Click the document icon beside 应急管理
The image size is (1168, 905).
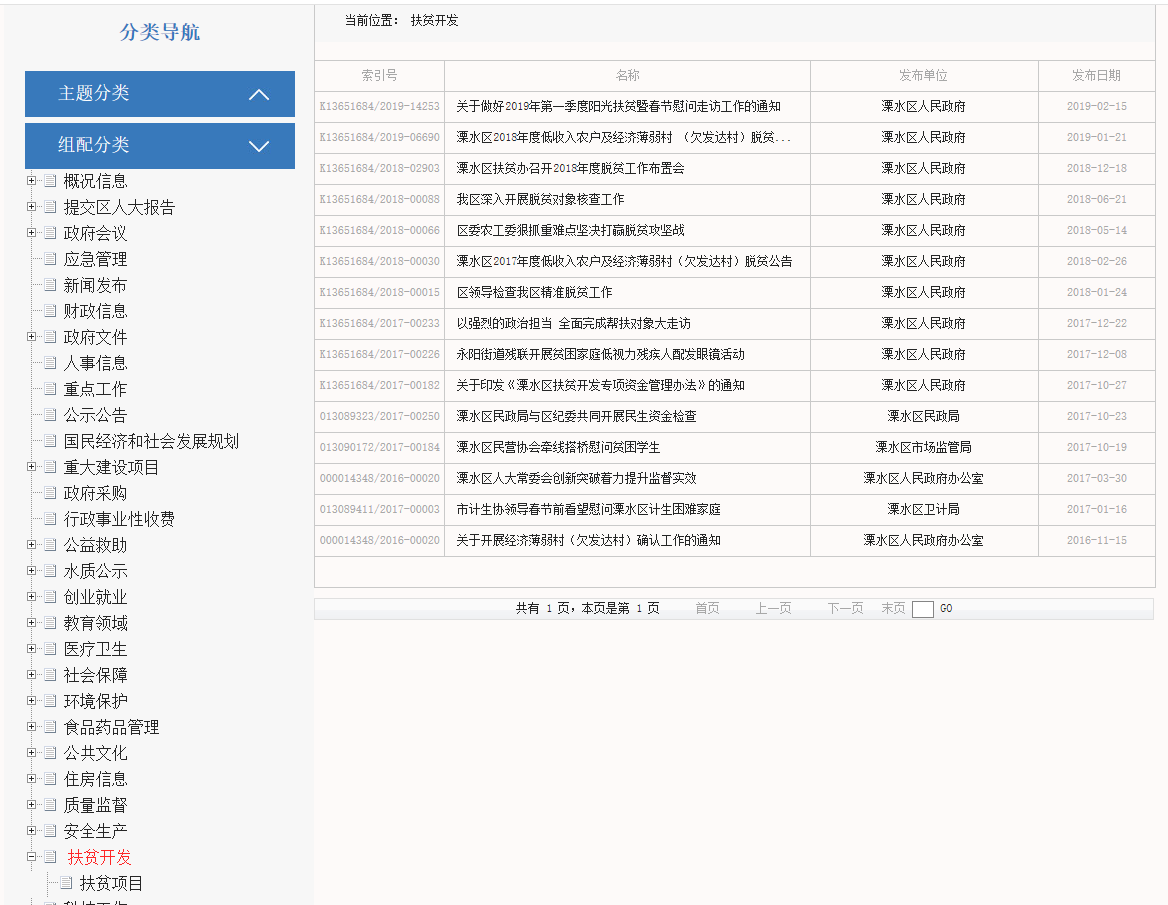(50, 259)
